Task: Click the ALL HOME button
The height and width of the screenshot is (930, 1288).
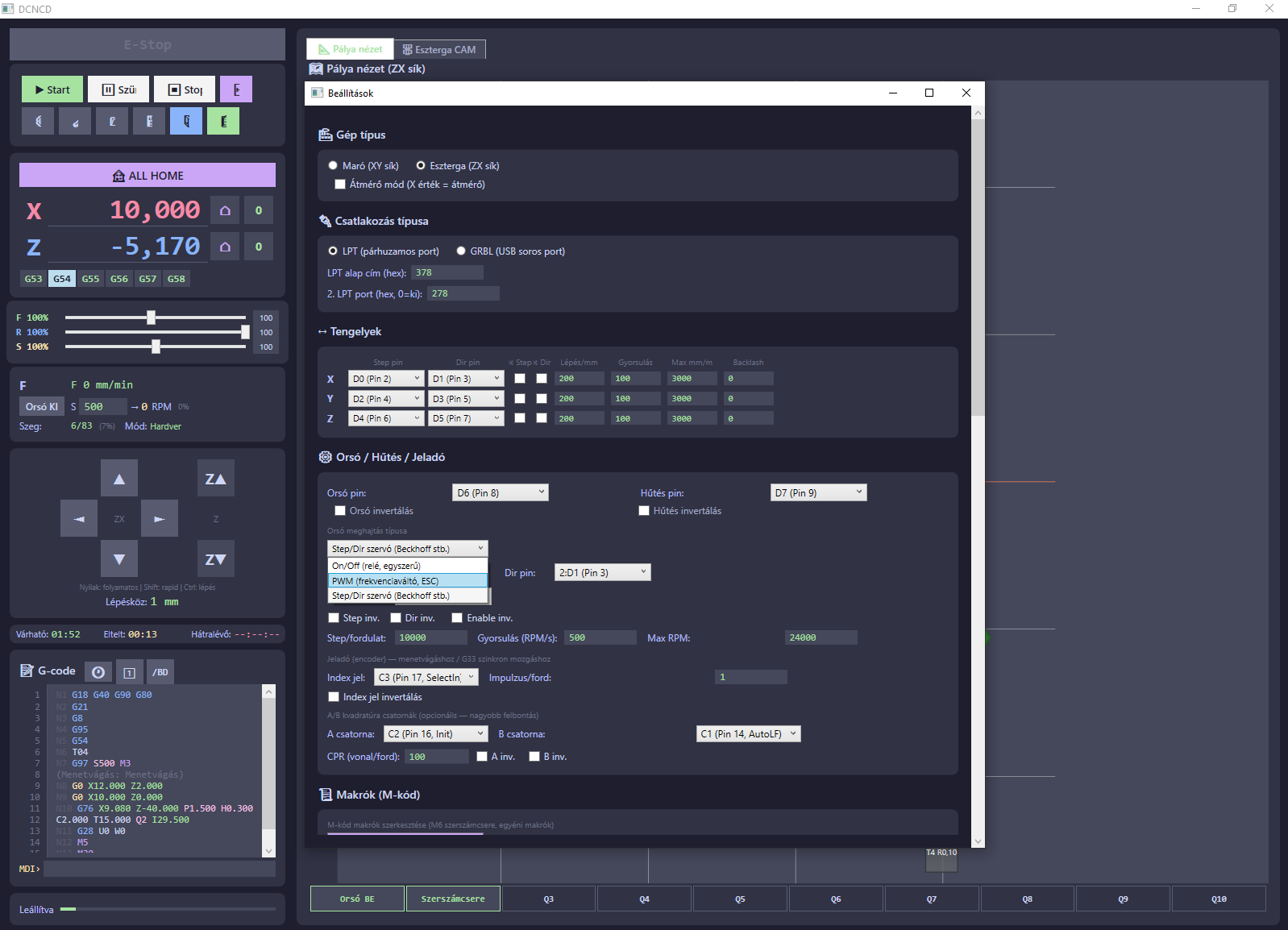Action: (x=147, y=175)
